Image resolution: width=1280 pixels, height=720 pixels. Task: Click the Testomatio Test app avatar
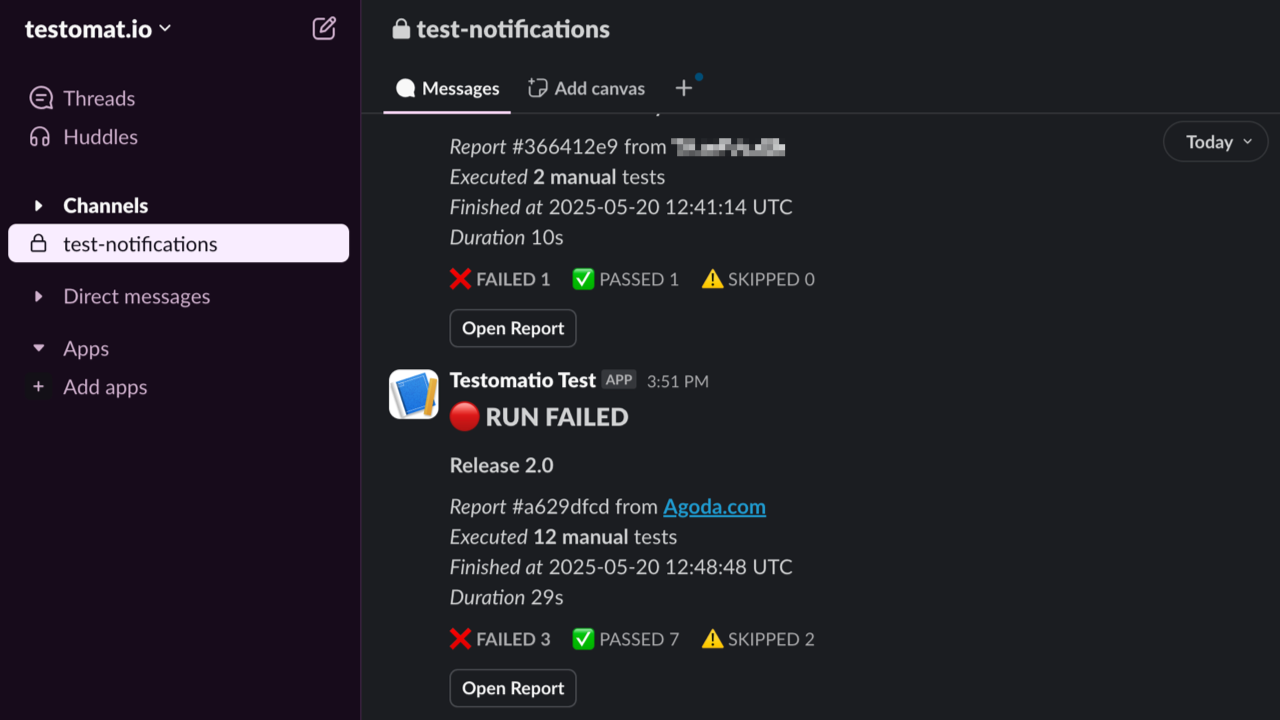pos(413,394)
